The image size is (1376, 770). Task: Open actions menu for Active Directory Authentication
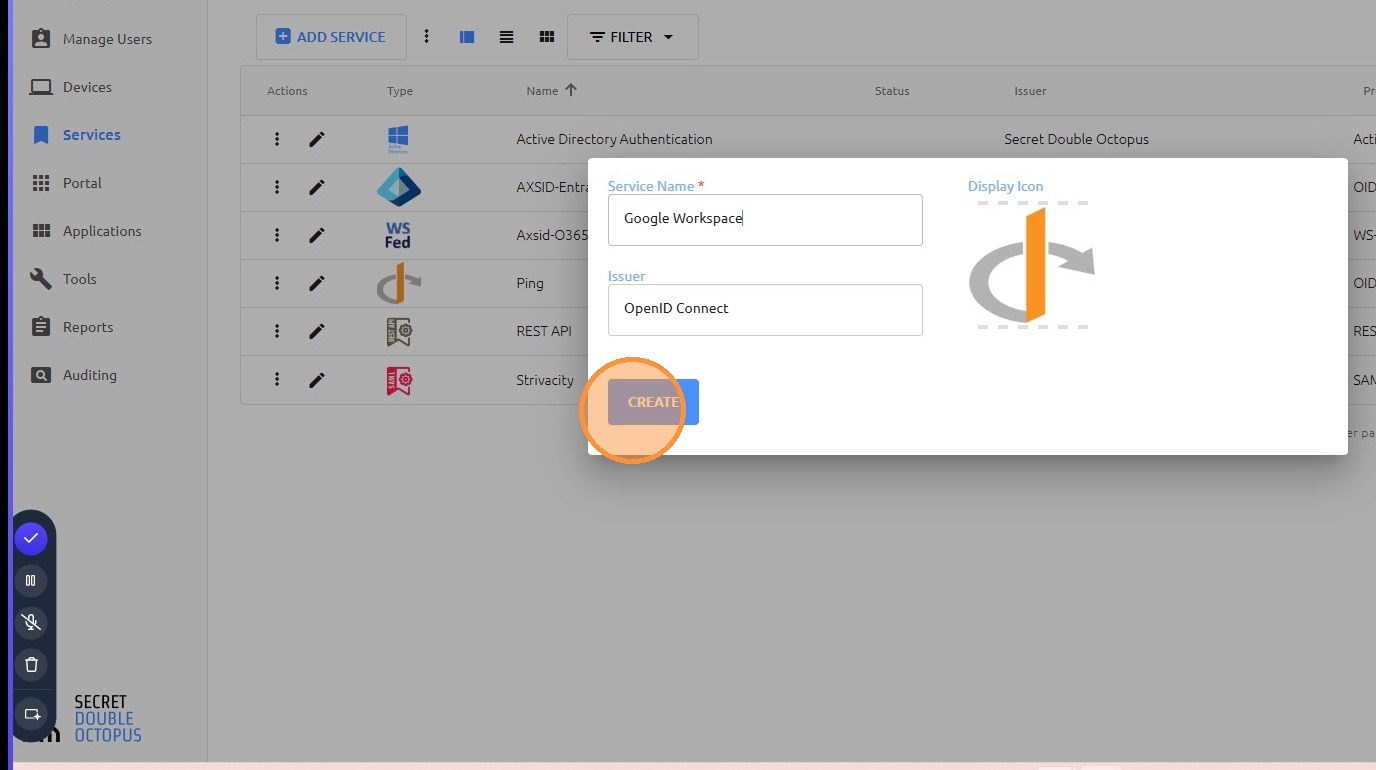point(277,139)
